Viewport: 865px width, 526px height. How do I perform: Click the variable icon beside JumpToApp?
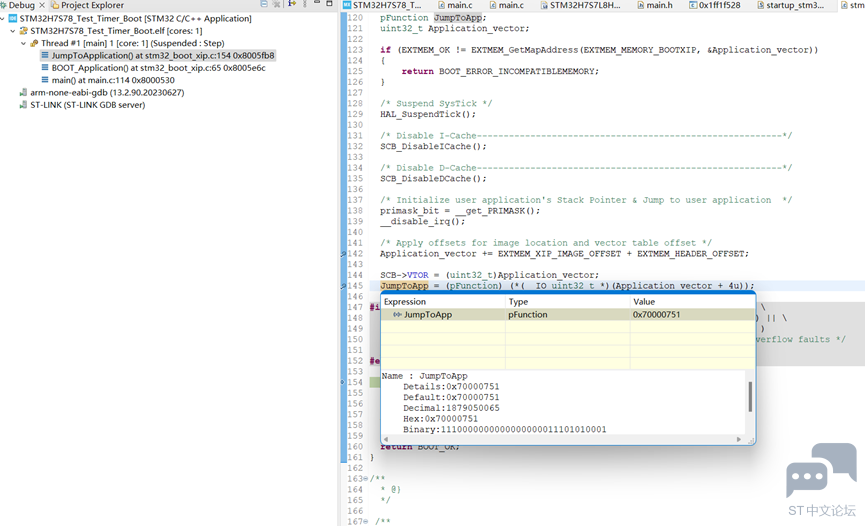click(x=397, y=315)
